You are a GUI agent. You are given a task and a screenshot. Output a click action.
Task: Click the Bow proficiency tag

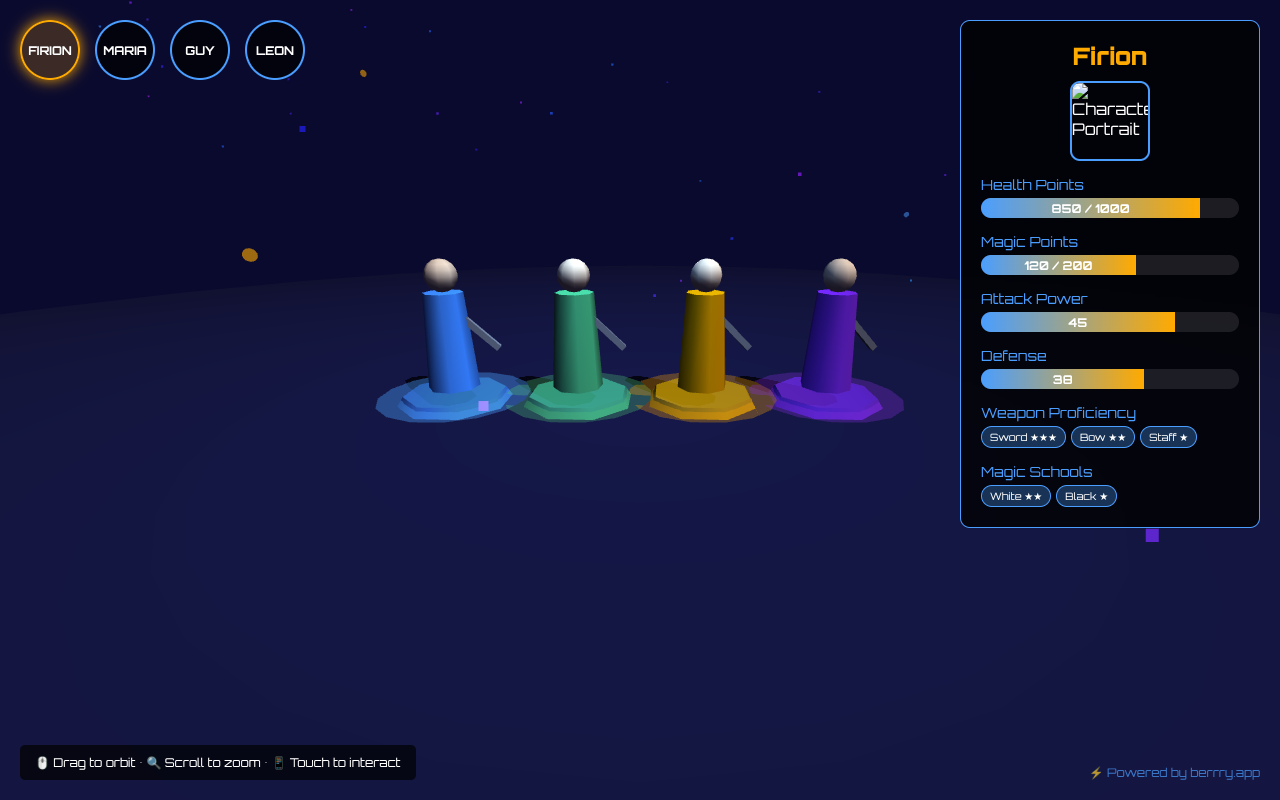pyautogui.click(x=1102, y=437)
